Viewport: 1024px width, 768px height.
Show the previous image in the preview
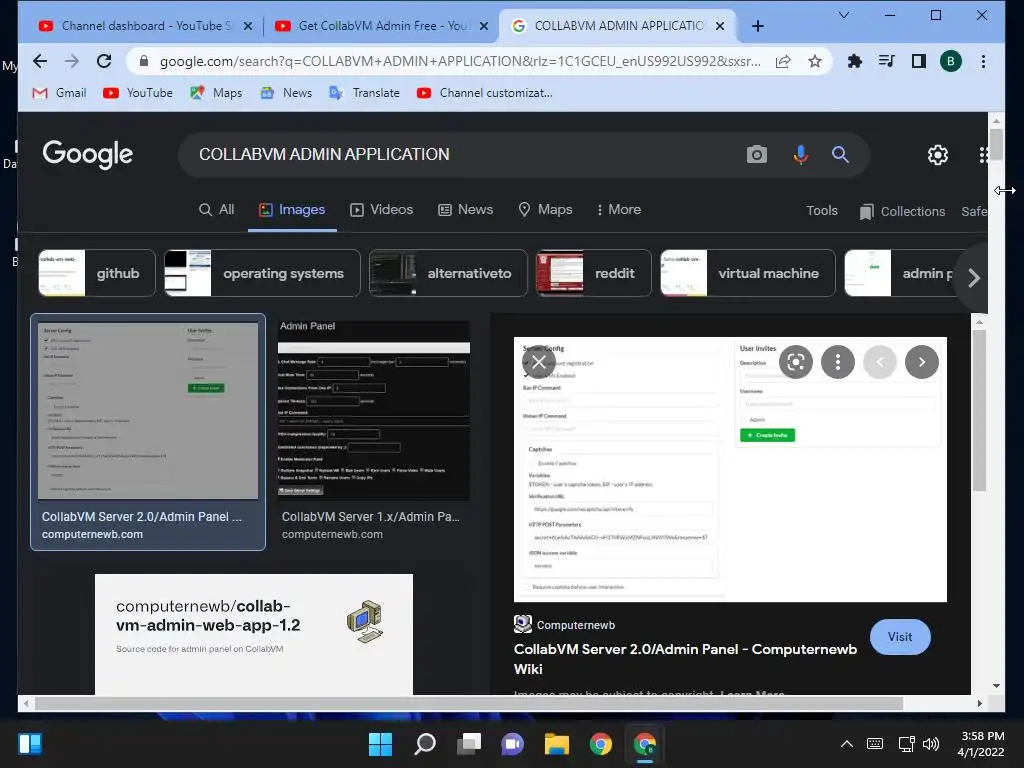click(x=880, y=362)
